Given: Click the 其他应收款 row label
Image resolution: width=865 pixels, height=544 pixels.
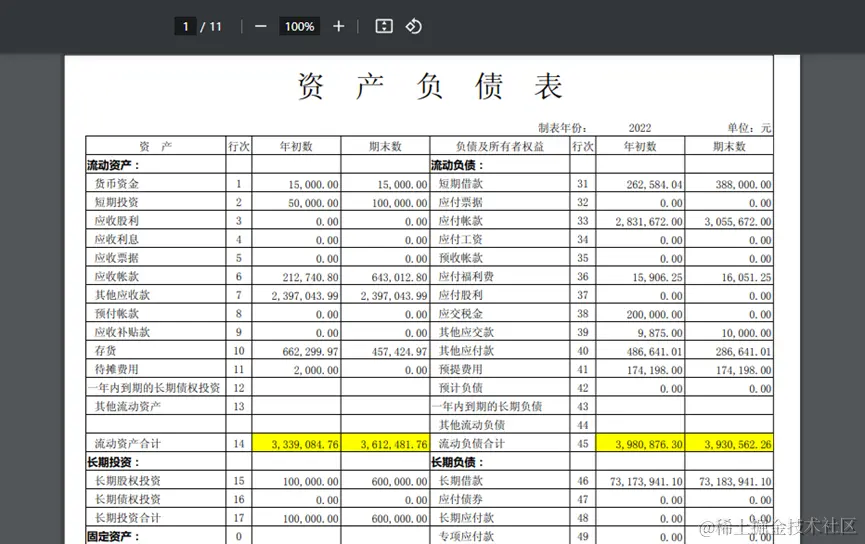Looking at the screenshot, I should tap(122, 295).
